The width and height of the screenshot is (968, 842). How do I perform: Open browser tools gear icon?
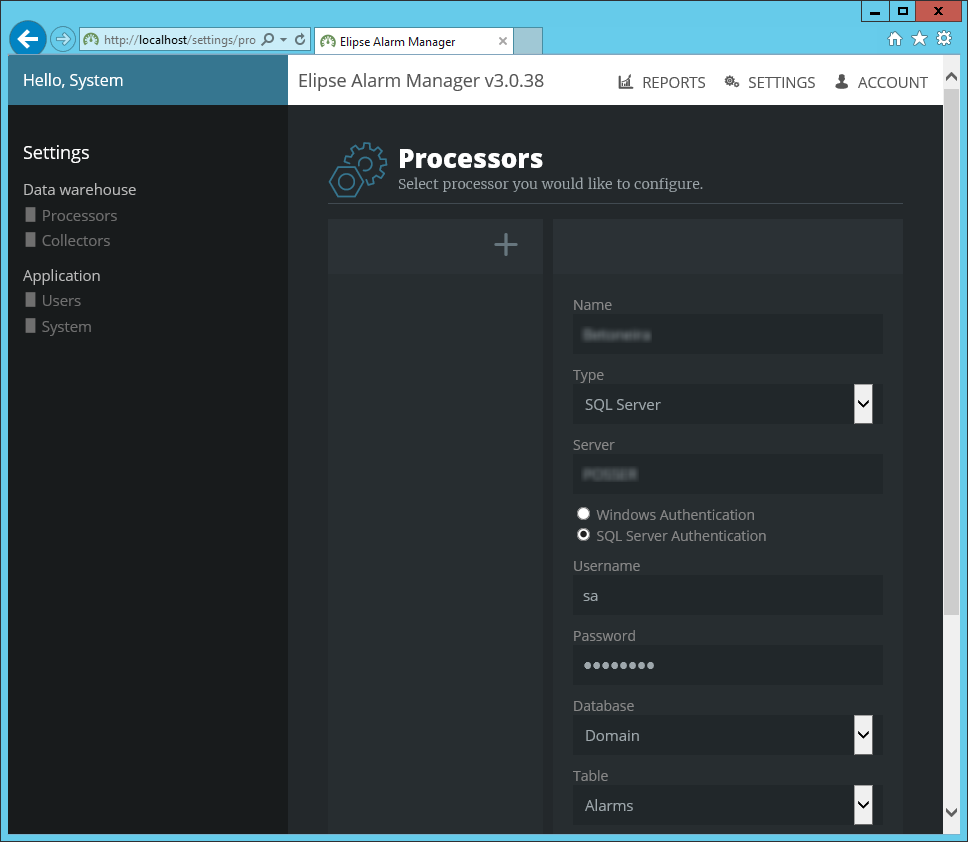[943, 39]
